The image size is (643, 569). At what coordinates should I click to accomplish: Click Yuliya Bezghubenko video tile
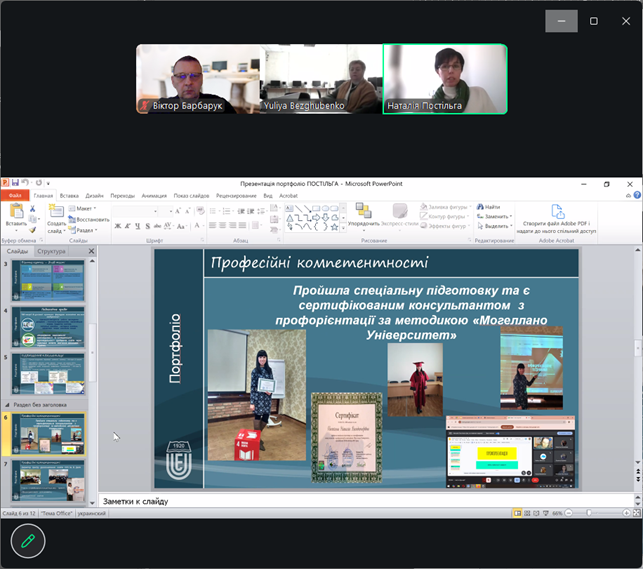pos(321,79)
